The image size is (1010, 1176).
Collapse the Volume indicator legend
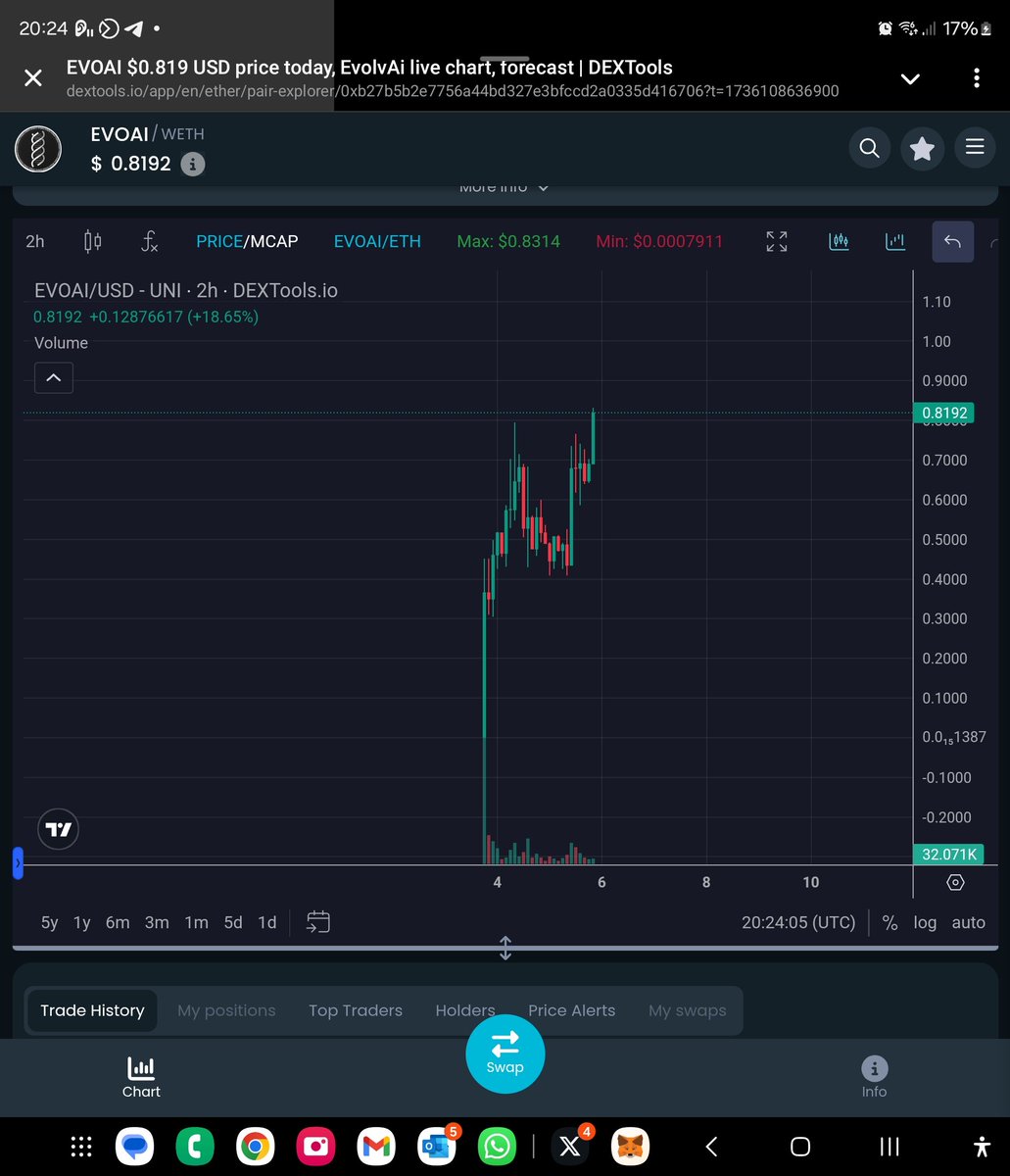tap(54, 377)
